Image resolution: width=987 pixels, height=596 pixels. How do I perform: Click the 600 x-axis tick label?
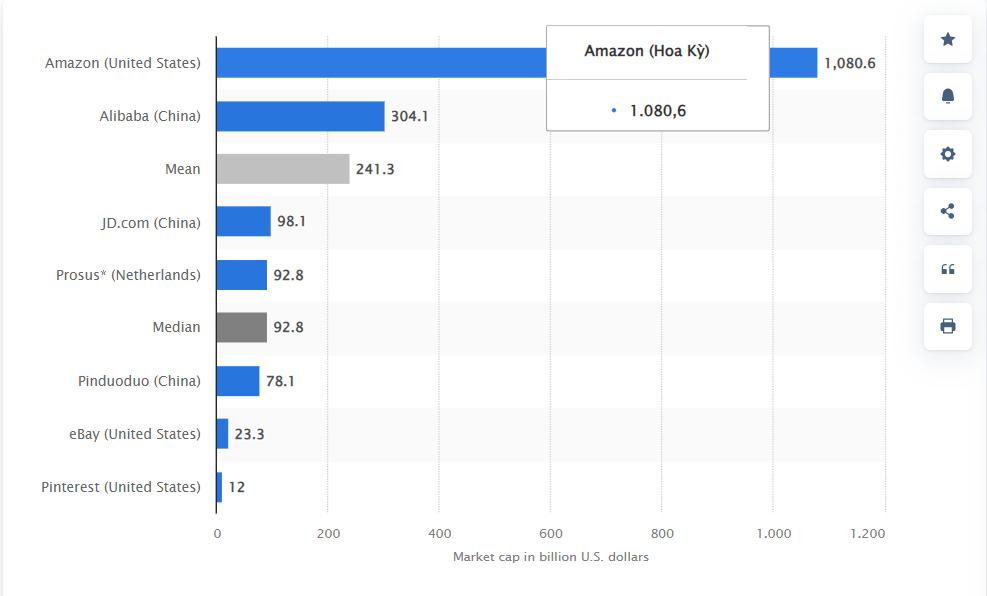click(x=551, y=534)
